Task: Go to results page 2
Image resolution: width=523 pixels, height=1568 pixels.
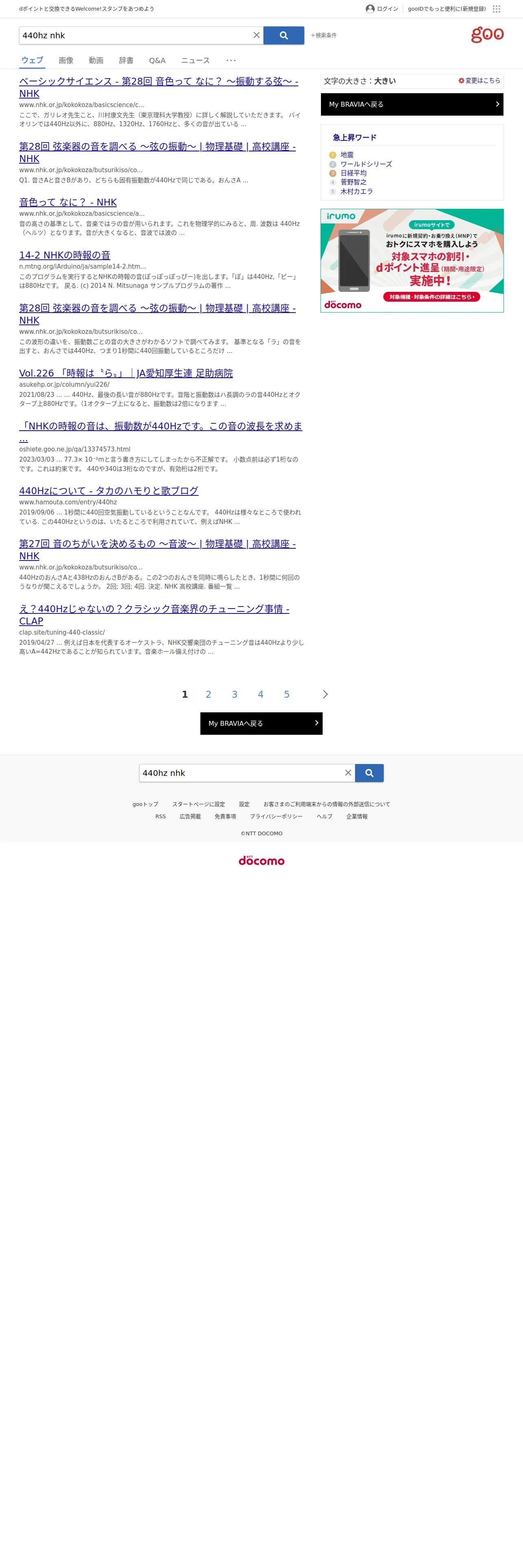Action: click(208, 694)
